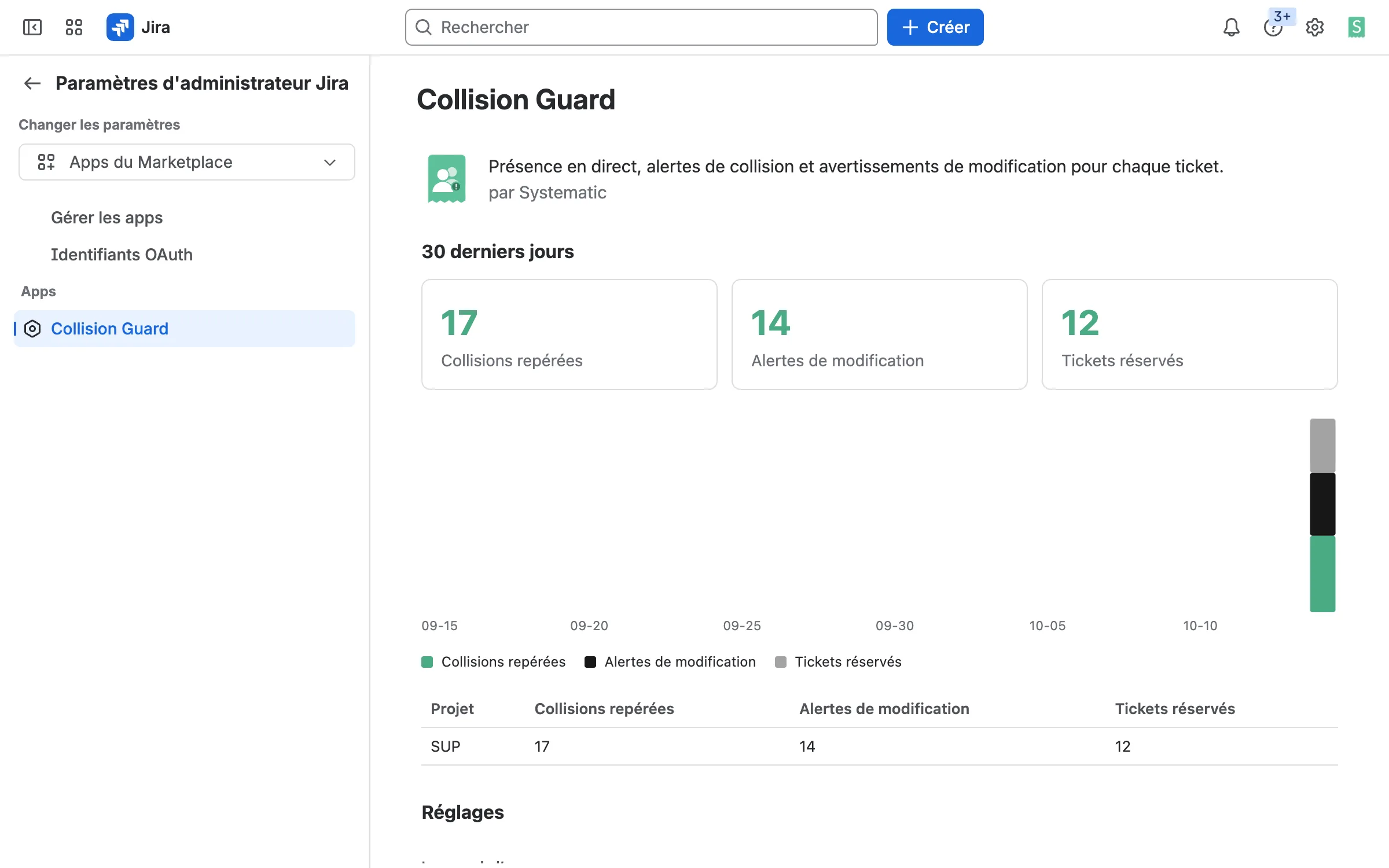Click the 17 Collisions repérées card
Image resolution: width=1389 pixels, height=868 pixels.
coord(569,334)
